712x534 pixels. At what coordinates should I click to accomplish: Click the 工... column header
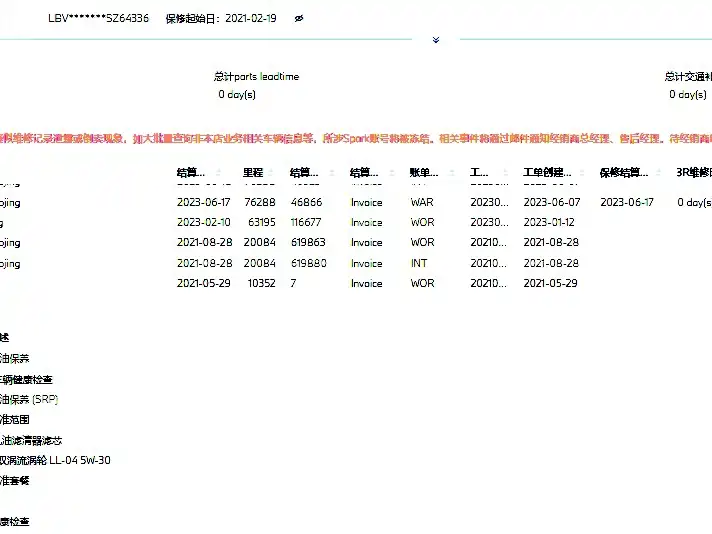coord(479,173)
